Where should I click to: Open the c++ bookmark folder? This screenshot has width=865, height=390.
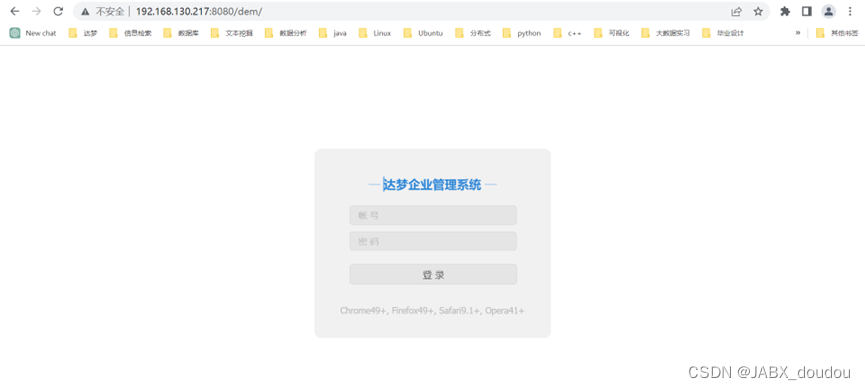click(x=568, y=33)
